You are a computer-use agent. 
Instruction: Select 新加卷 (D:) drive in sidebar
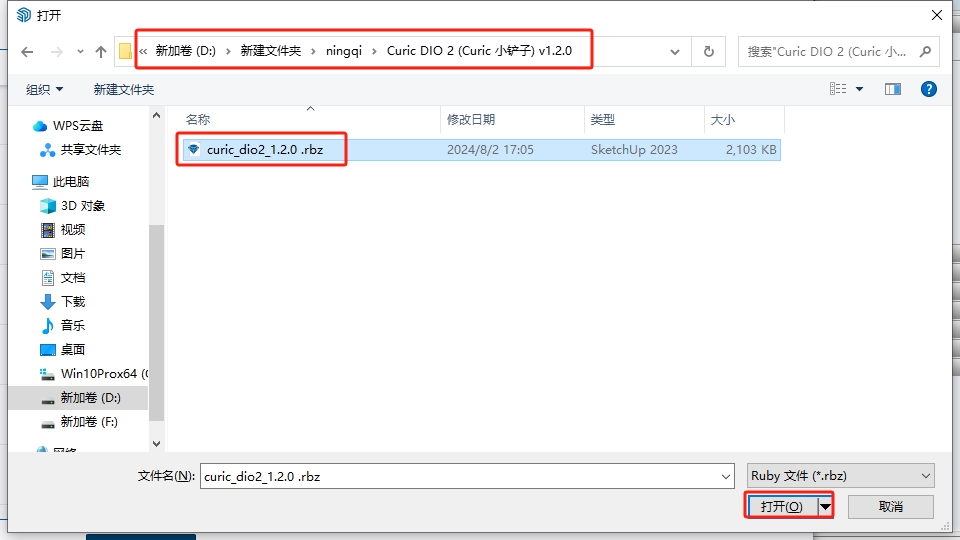point(91,398)
